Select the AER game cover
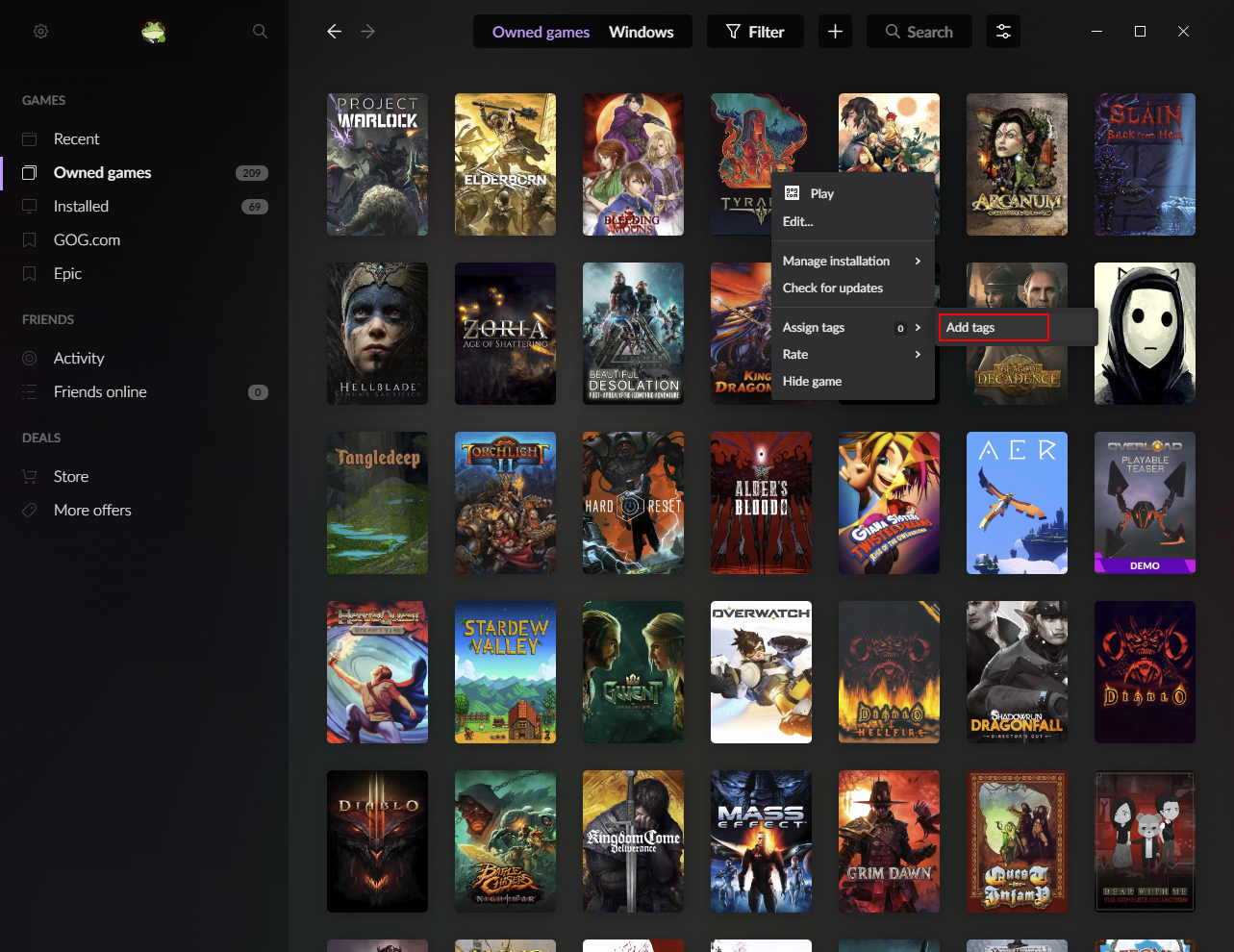 1017,503
